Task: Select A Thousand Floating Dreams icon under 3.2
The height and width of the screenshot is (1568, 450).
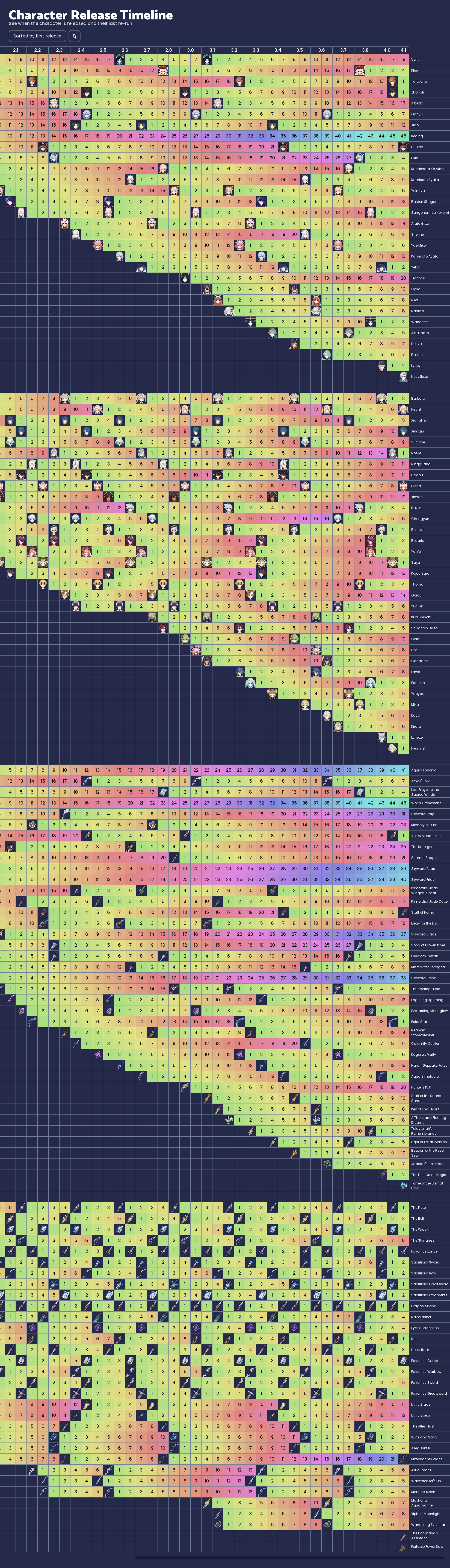Action: click(228, 1119)
